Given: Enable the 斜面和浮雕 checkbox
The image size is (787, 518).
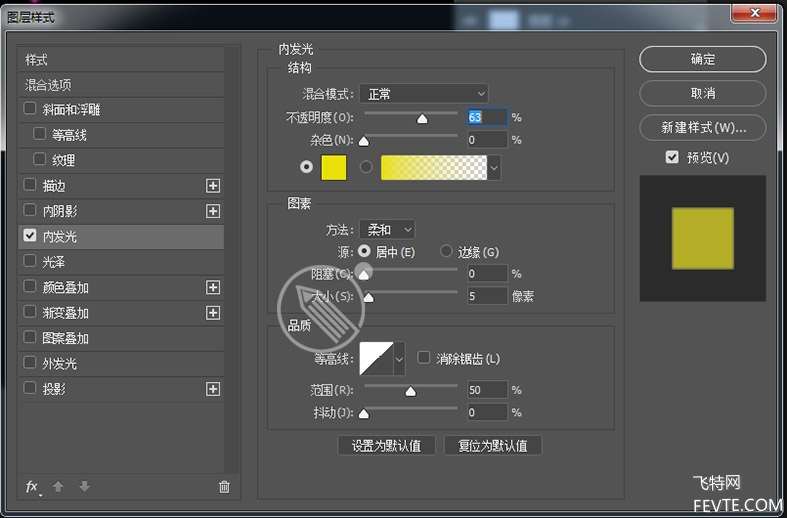Looking at the screenshot, I should [30, 109].
